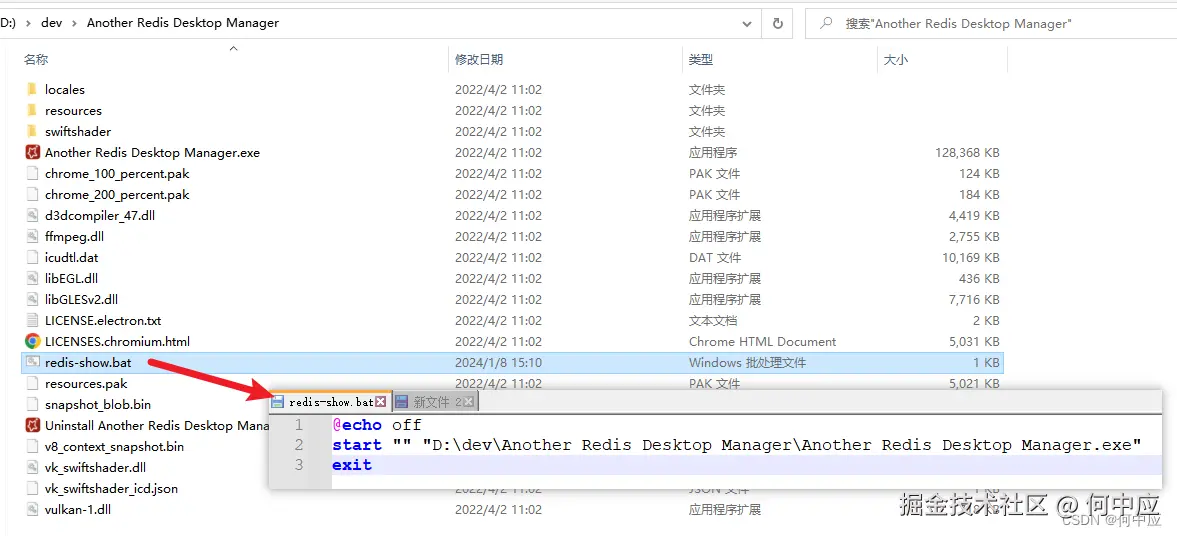Click the 10,169 KB size cell

[971, 257]
